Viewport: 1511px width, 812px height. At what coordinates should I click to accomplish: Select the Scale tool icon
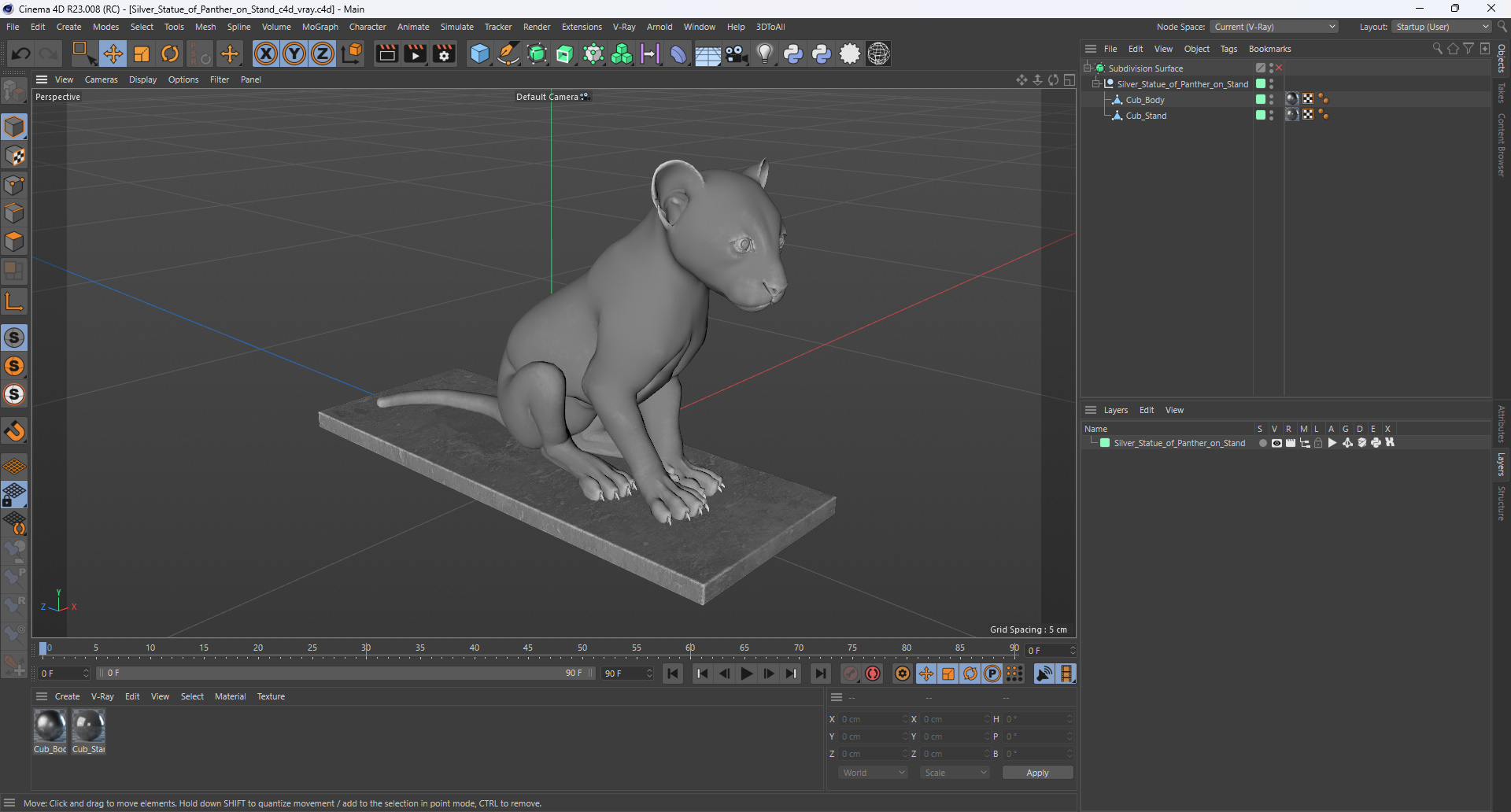142,54
